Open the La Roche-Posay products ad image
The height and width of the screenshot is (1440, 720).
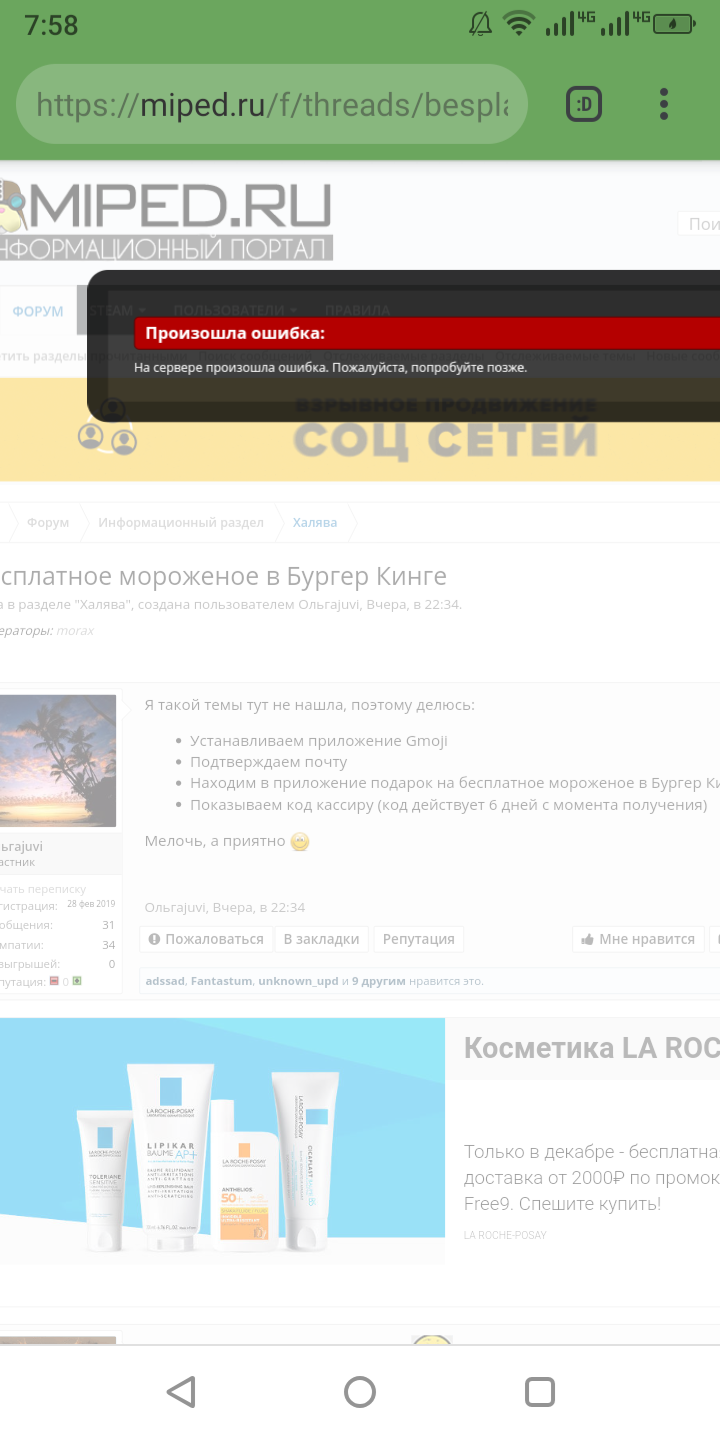(222, 1141)
